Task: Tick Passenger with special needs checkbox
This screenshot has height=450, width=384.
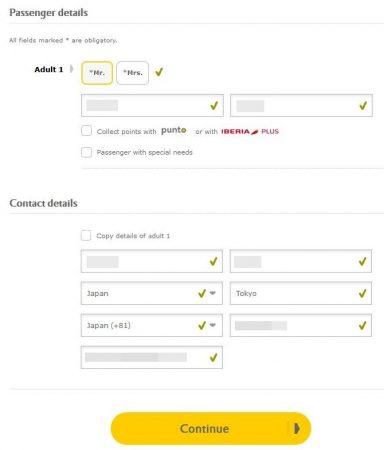Action: pos(86,152)
